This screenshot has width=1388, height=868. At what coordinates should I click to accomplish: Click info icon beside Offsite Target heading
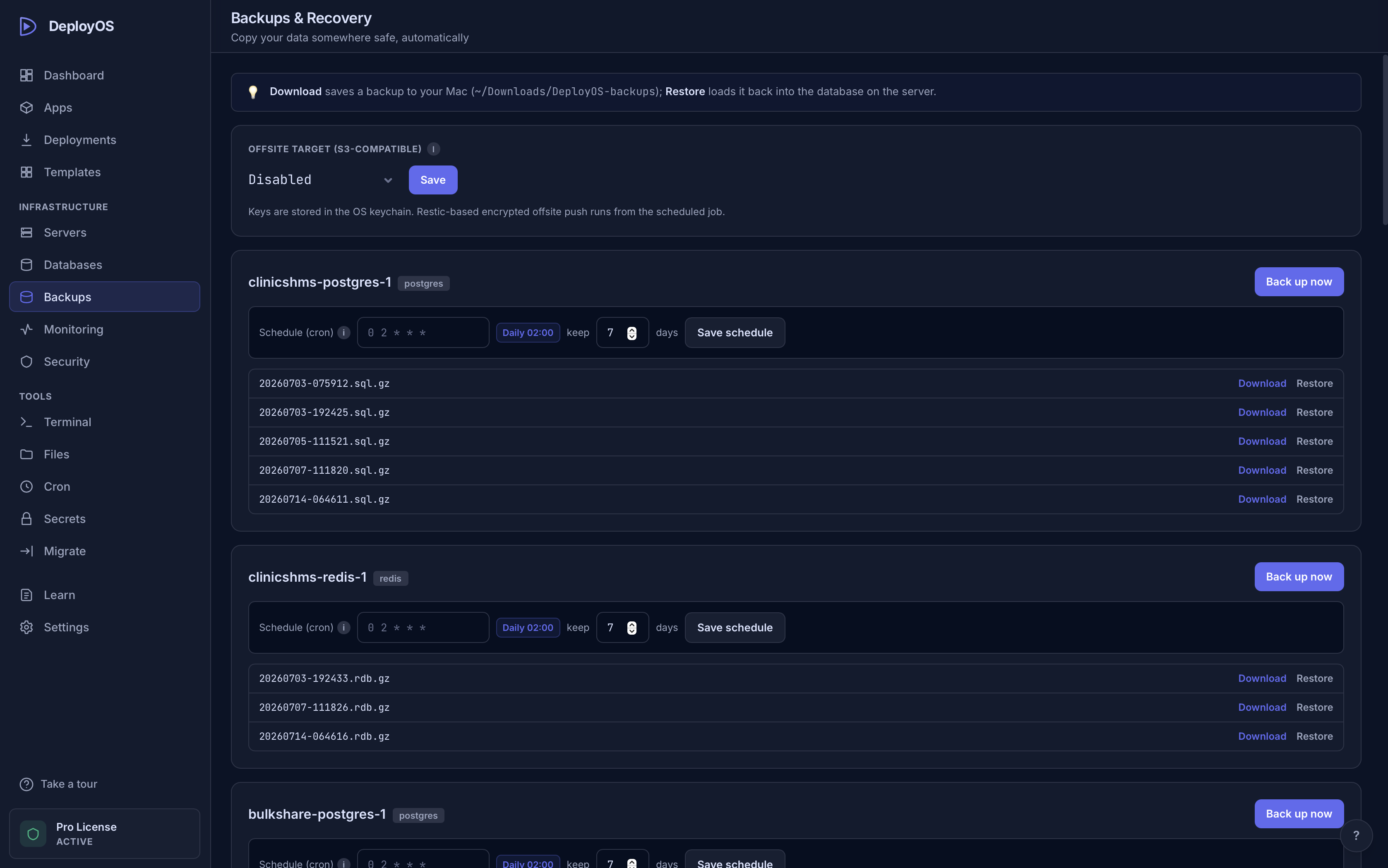(434, 149)
